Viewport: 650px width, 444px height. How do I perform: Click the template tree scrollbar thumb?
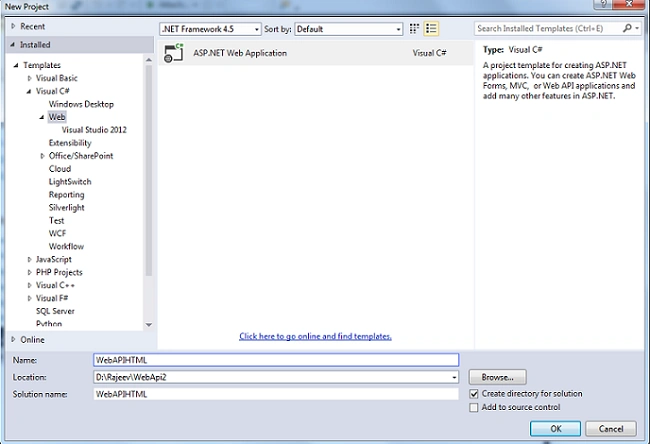click(x=149, y=170)
